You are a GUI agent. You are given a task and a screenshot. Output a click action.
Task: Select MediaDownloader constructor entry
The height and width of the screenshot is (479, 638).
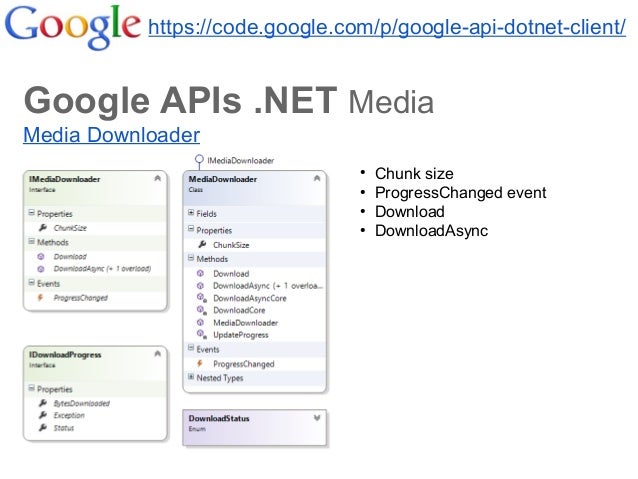pyautogui.click(x=245, y=323)
